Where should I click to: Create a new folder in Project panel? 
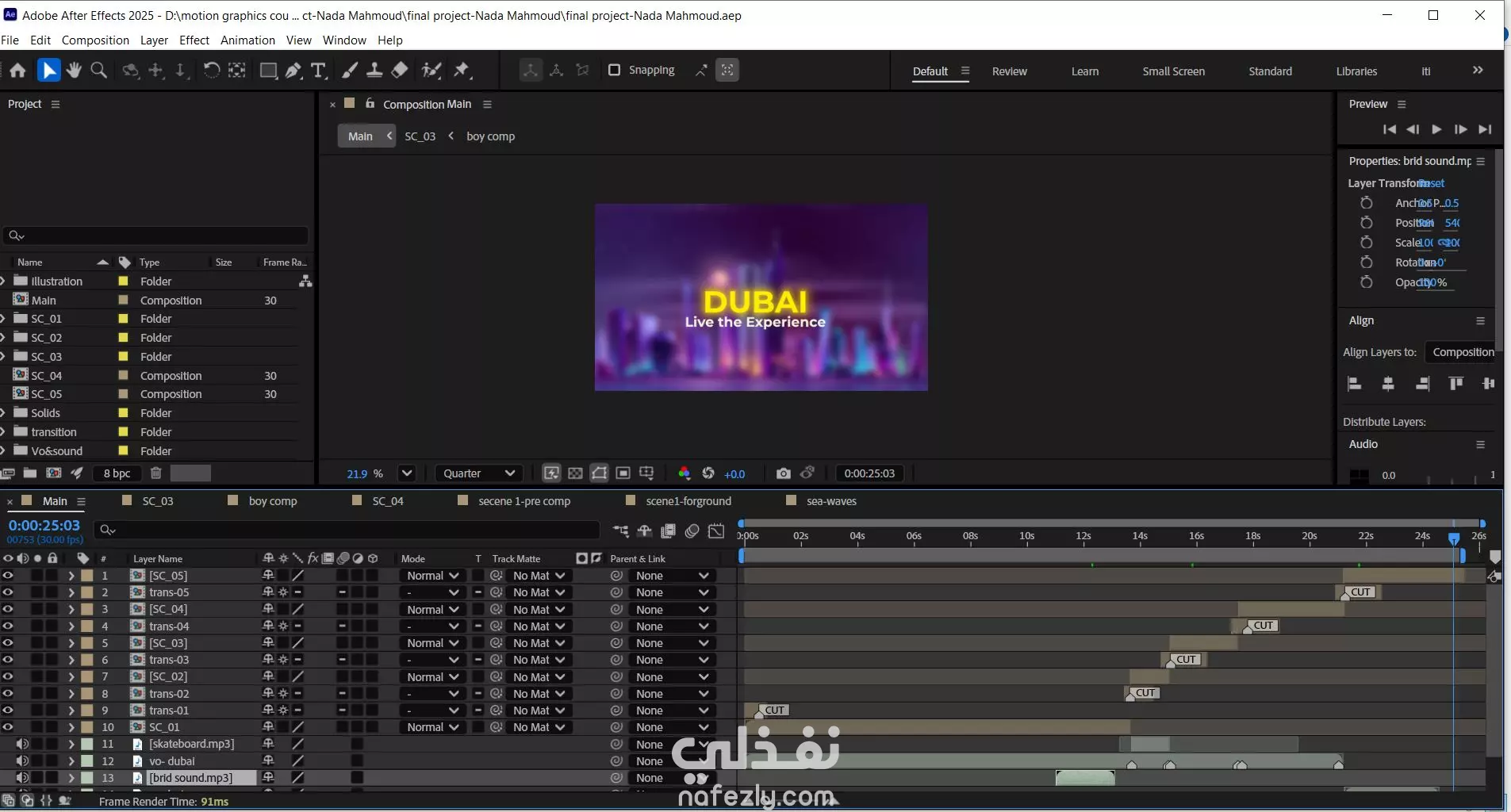[x=30, y=473]
